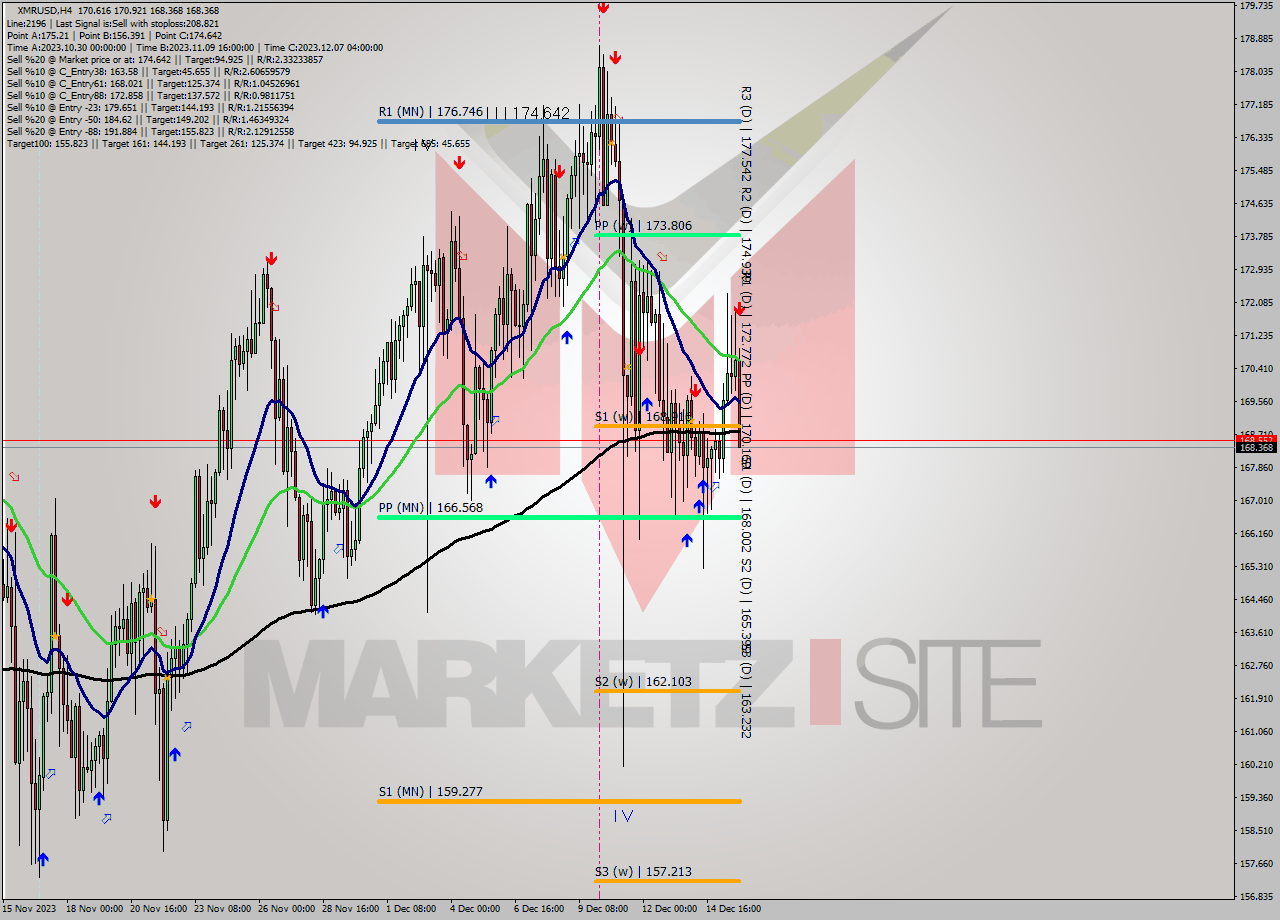1280x920 pixels.
Task: Click the 'Sell %10 @ C_Entry61' line
Action: 152,83
